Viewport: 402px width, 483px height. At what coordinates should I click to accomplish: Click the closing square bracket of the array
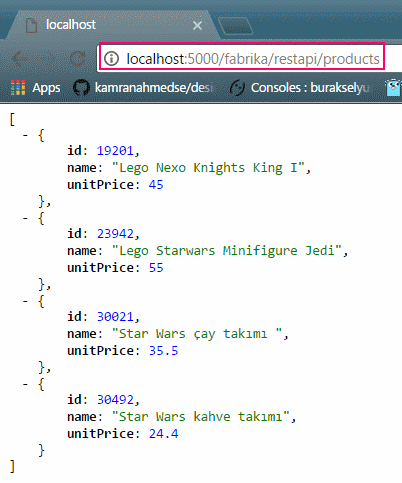pyautogui.click(x=12, y=466)
